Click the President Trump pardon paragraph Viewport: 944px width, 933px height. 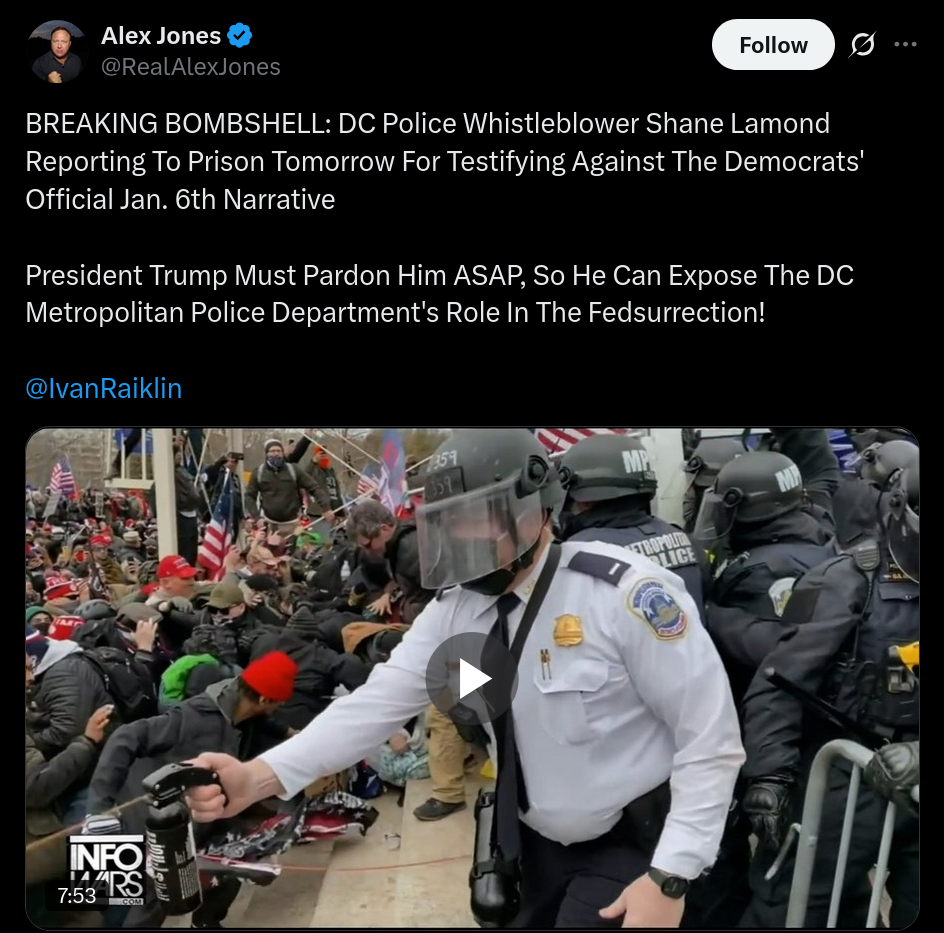click(439, 294)
